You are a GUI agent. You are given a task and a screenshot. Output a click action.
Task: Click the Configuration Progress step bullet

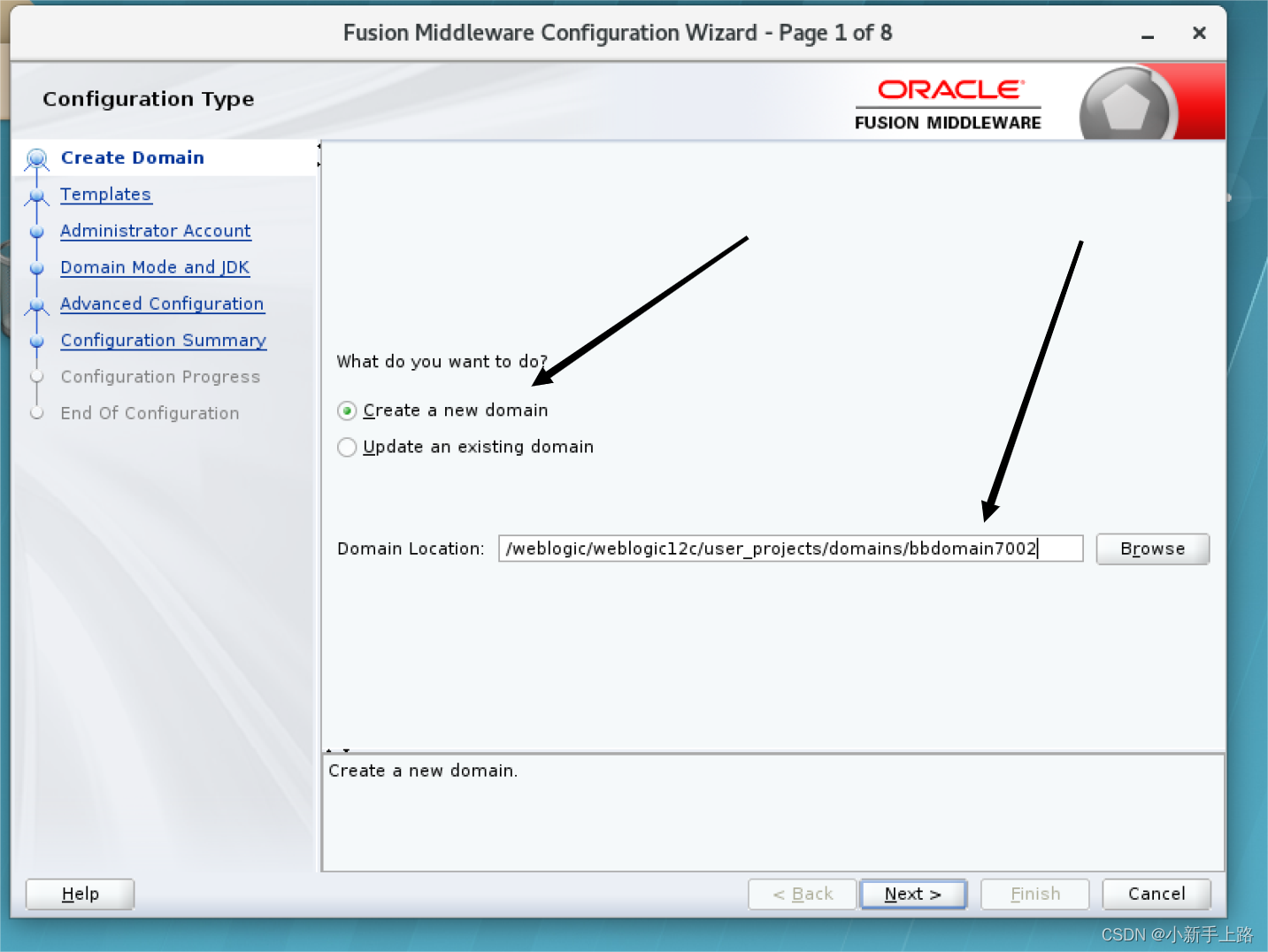tap(36, 377)
